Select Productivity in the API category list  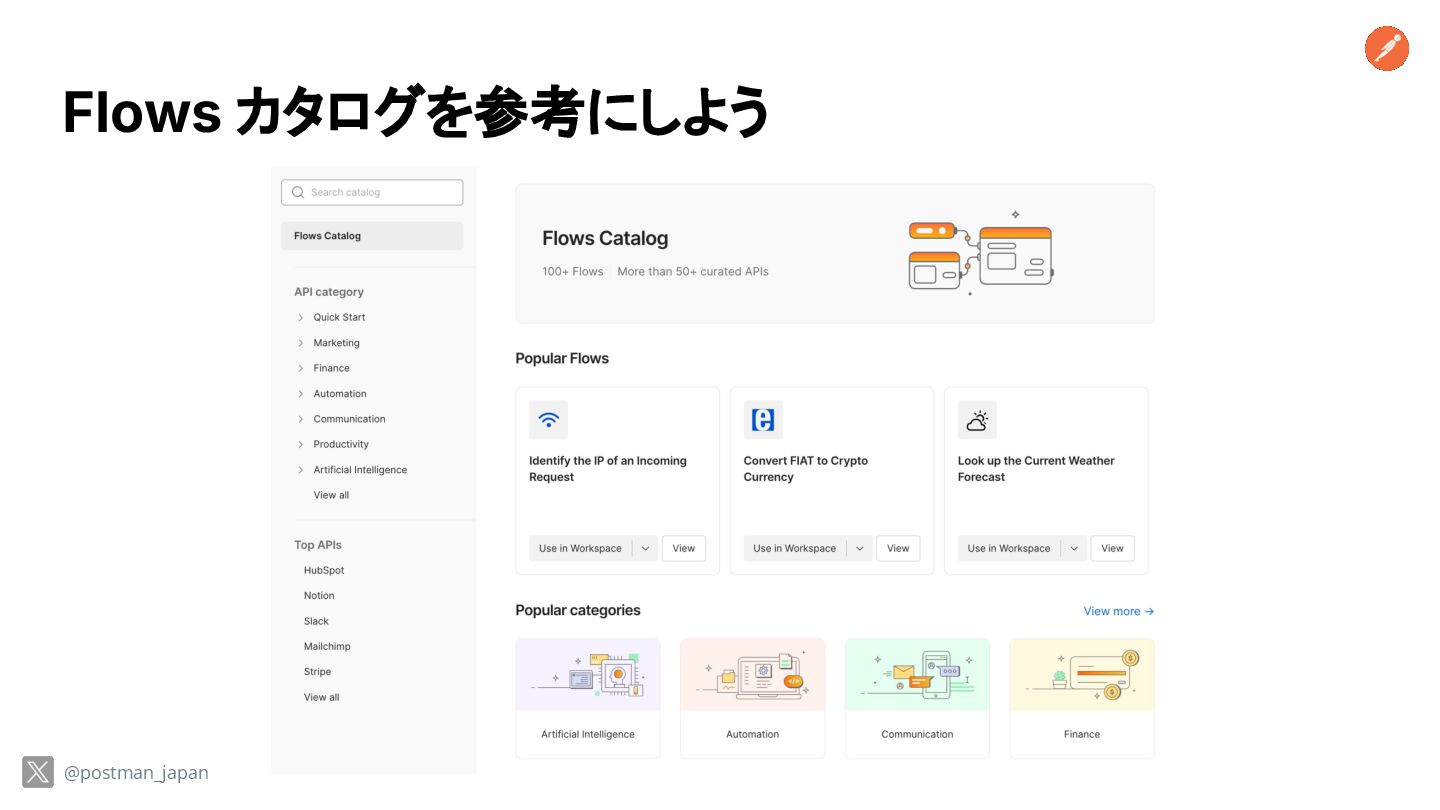[x=341, y=444]
